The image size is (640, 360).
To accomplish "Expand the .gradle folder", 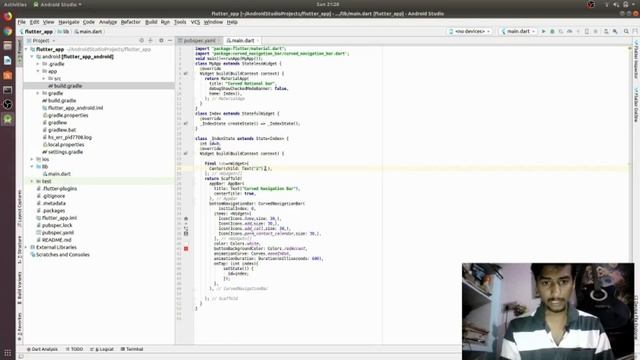I will [38, 64].
